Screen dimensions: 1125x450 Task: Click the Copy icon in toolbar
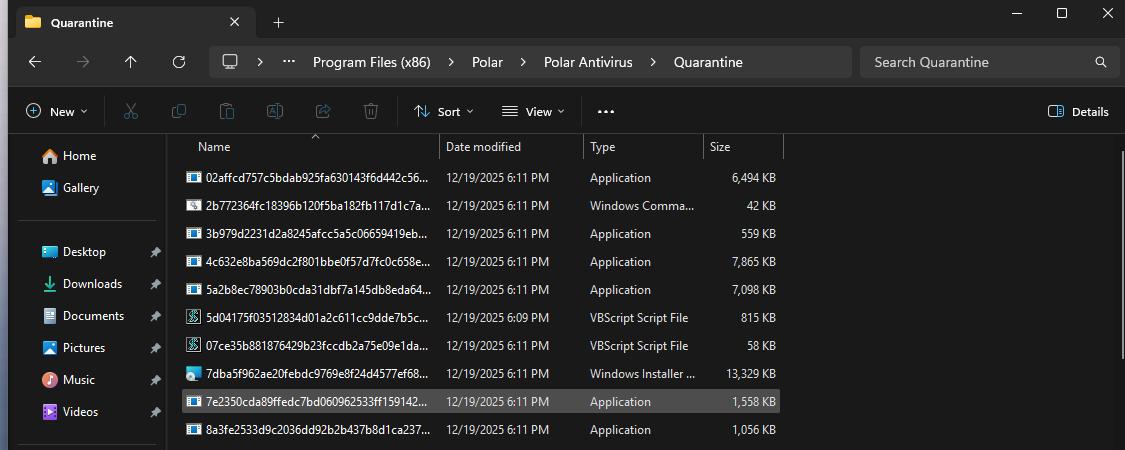(x=179, y=111)
